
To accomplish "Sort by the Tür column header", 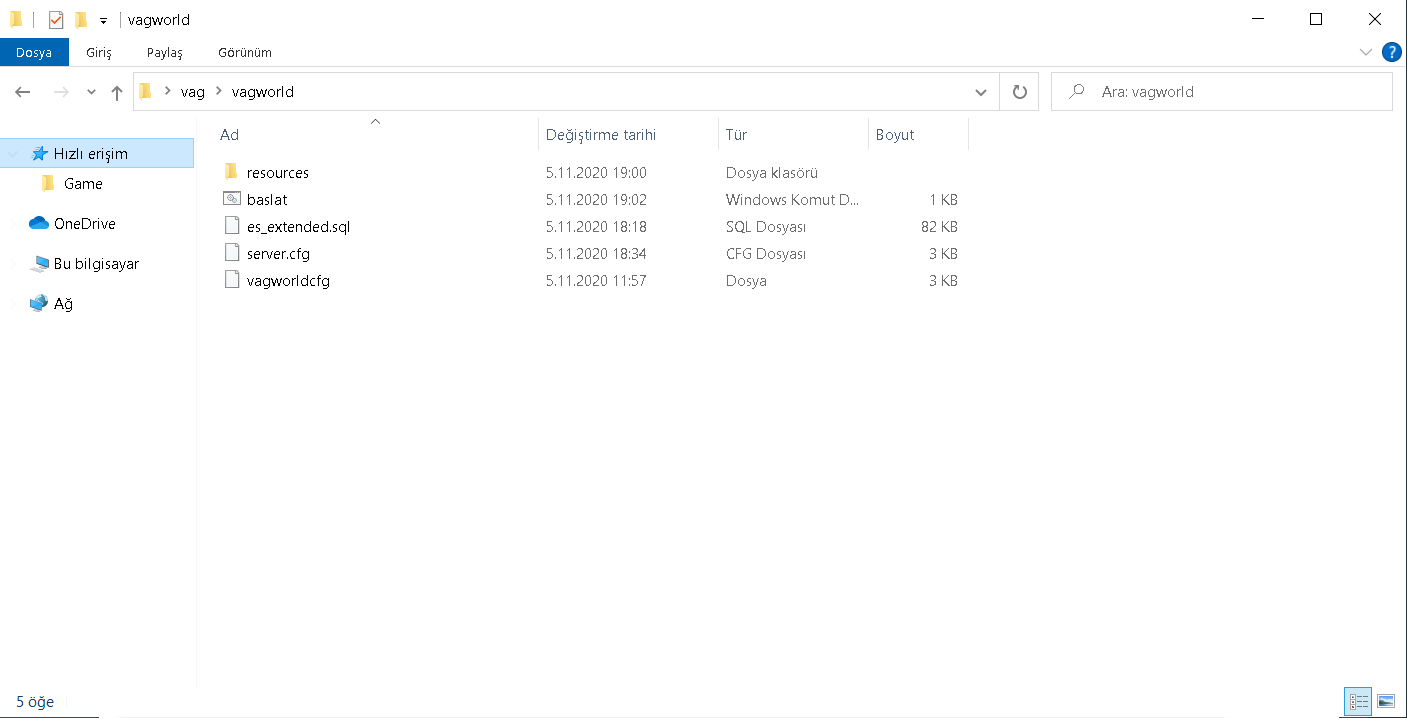I will pyautogui.click(x=793, y=134).
